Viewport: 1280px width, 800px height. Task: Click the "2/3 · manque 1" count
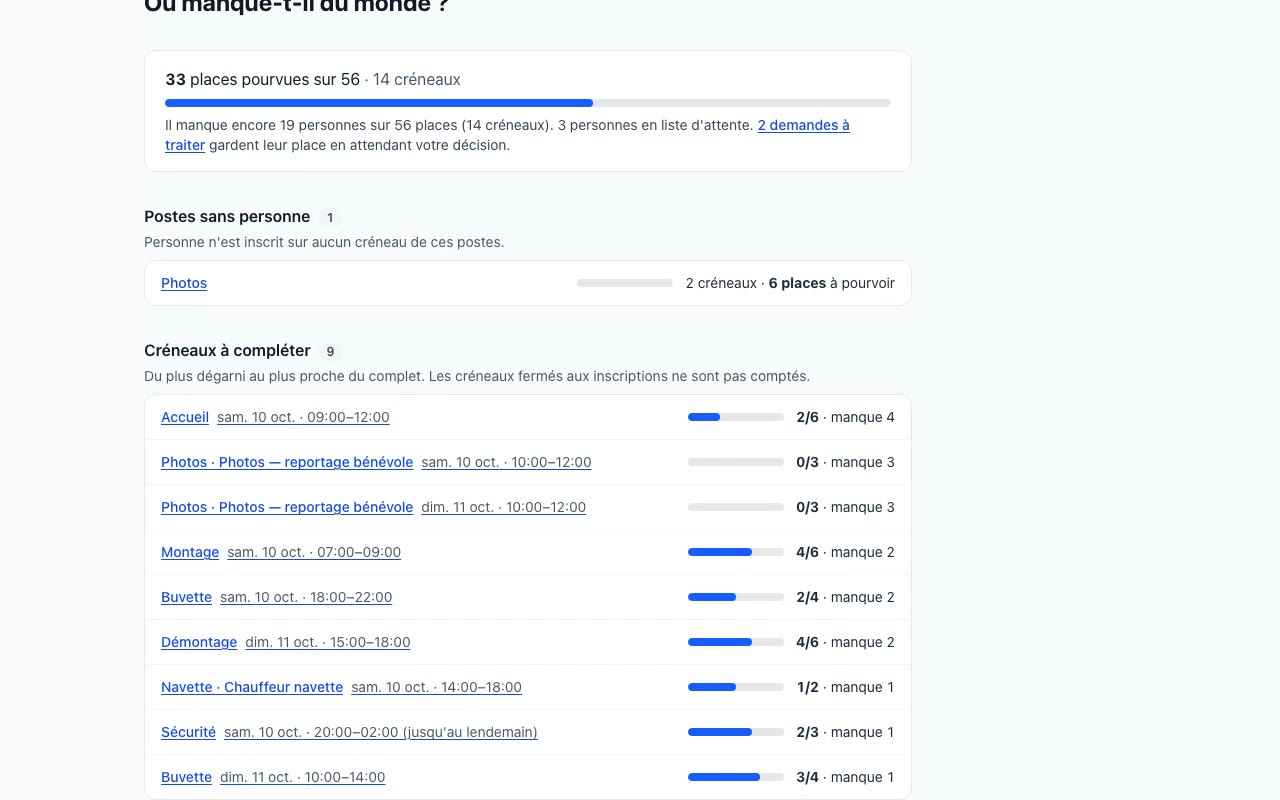846,732
